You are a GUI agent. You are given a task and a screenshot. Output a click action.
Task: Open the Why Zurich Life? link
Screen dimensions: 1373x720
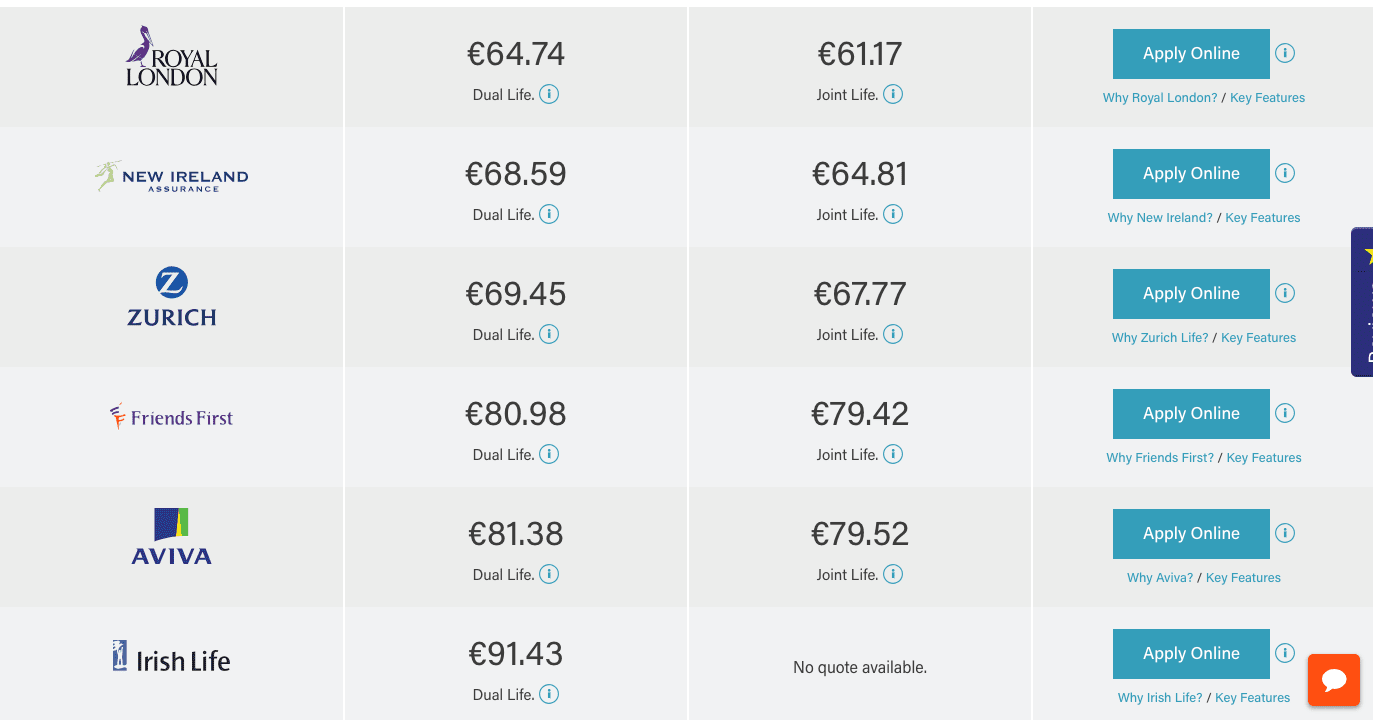point(1160,338)
